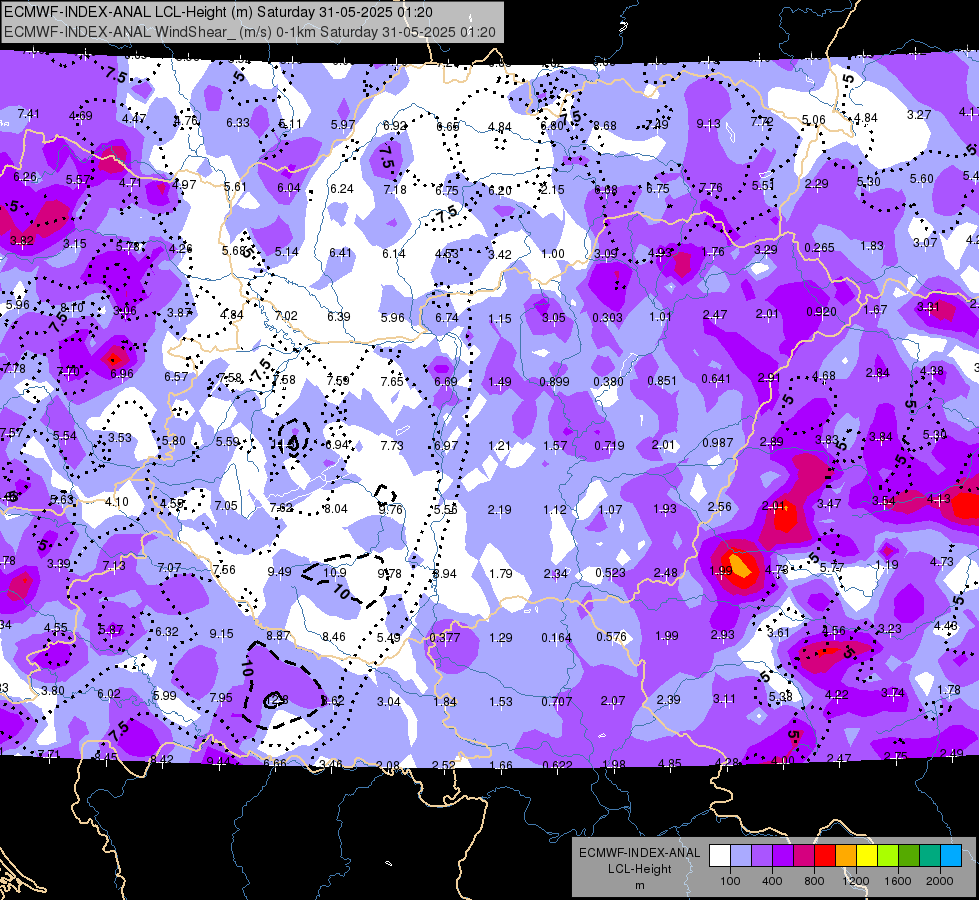
Task: Click the wind shear value 7.41
Action: tap(28, 114)
